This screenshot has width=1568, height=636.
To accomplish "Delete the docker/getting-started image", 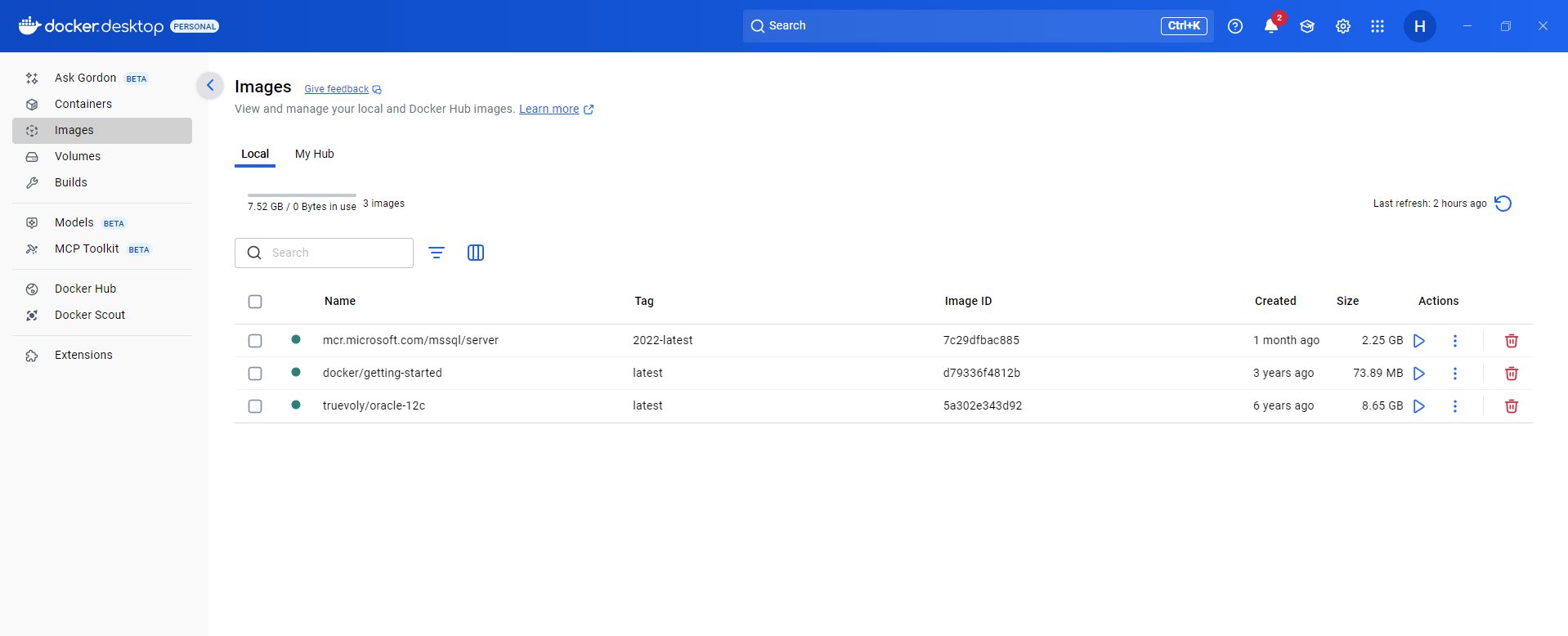I will tap(1512, 374).
